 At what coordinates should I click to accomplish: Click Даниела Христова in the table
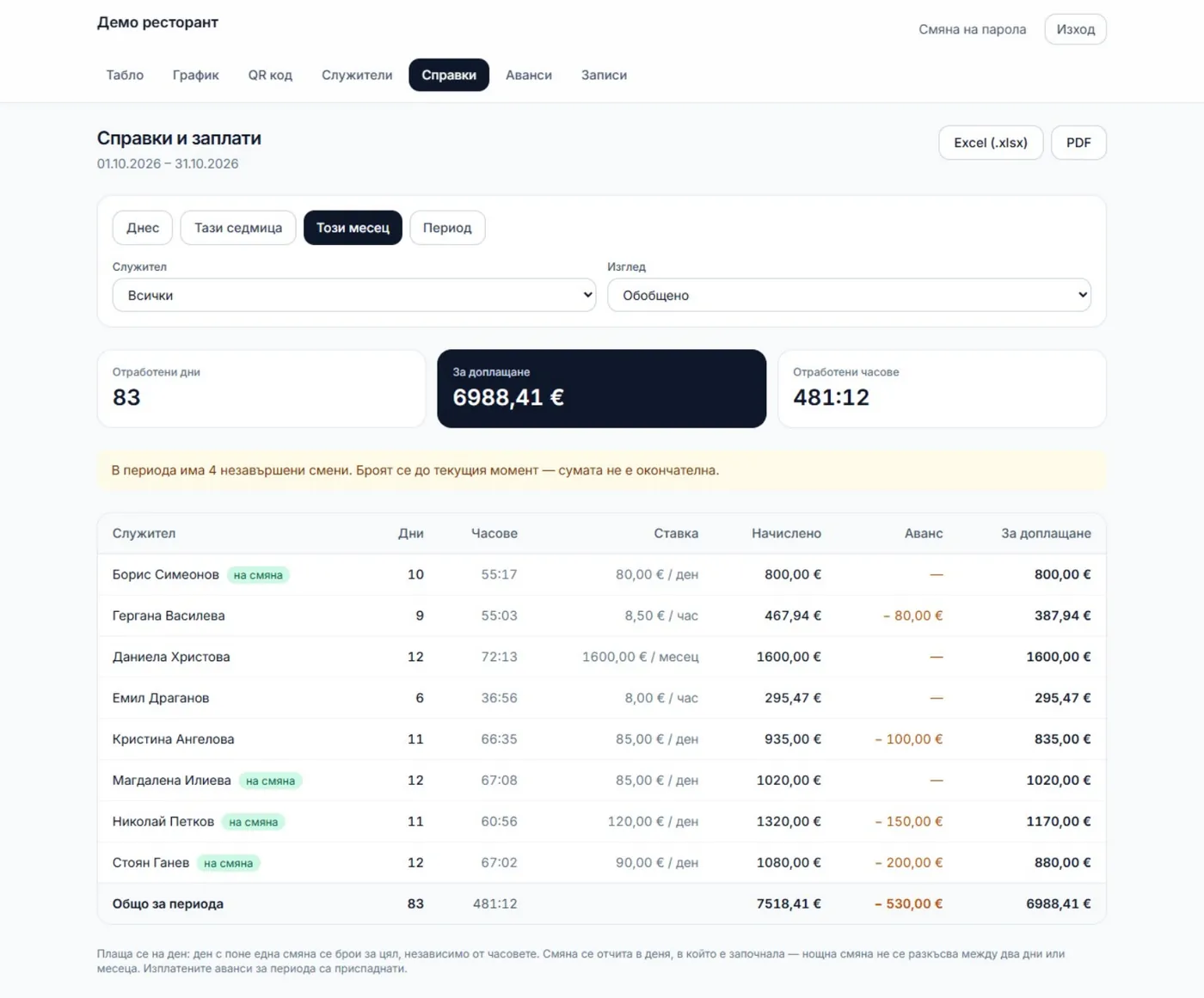point(171,657)
